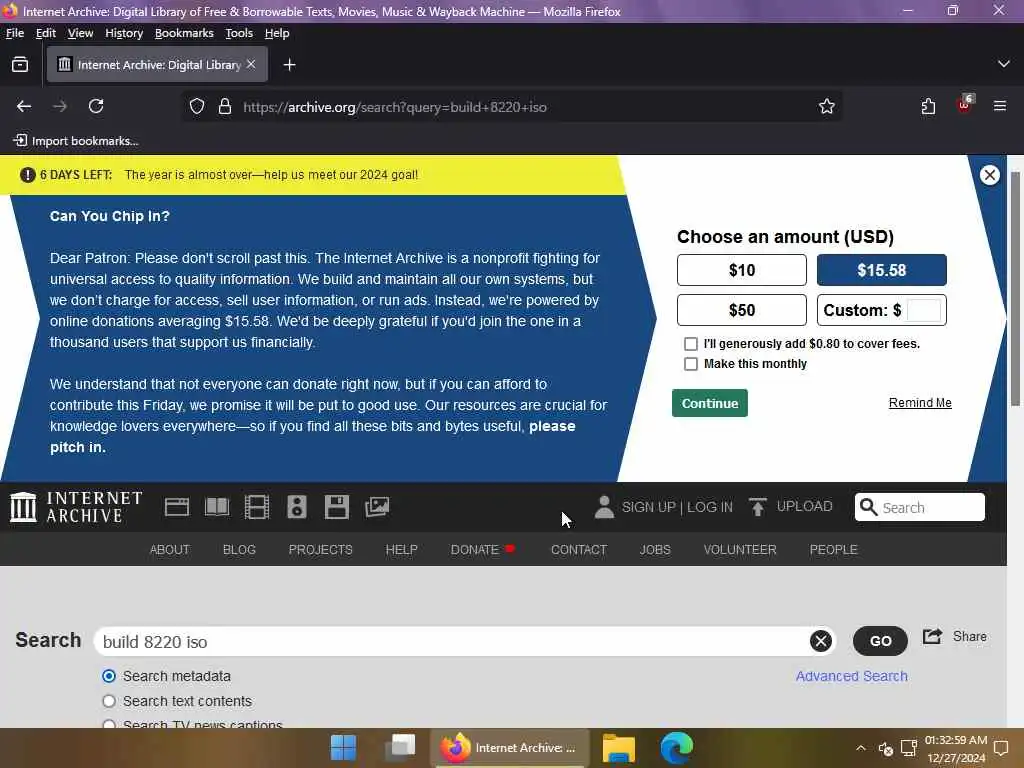Select the $50 donation amount
Viewport: 1024px width, 768px height.
pyautogui.click(x=741, y=310)
